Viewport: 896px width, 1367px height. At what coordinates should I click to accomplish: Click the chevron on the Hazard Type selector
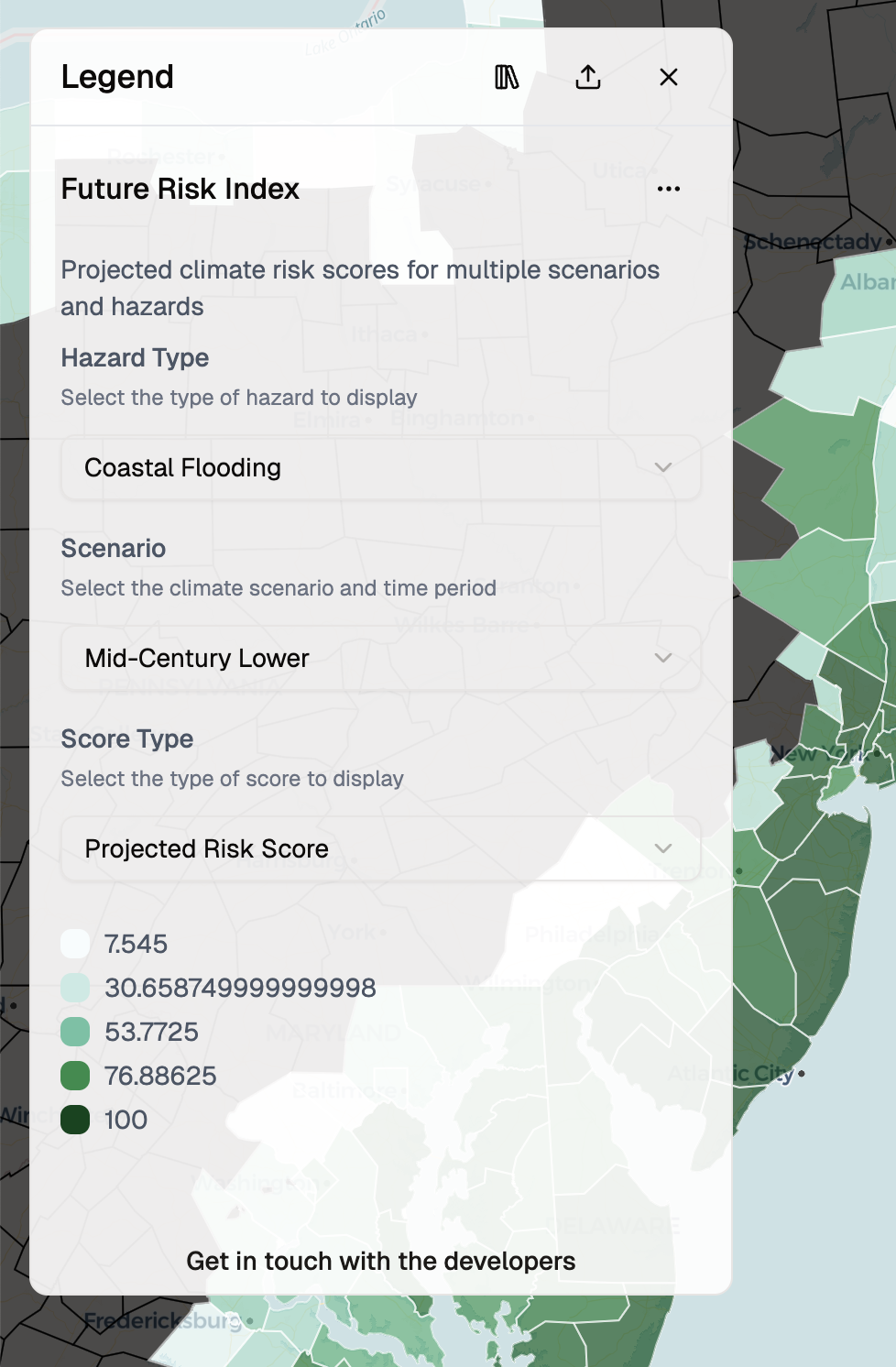(x=662, y=467)
